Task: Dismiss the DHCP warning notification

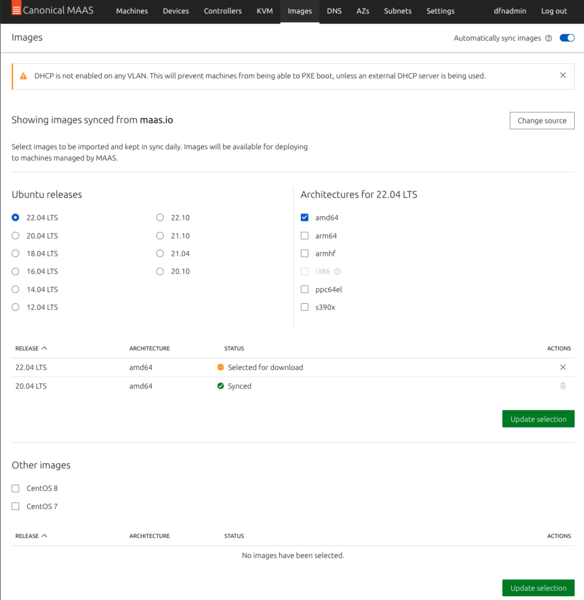Action: [x=563, y=75]
